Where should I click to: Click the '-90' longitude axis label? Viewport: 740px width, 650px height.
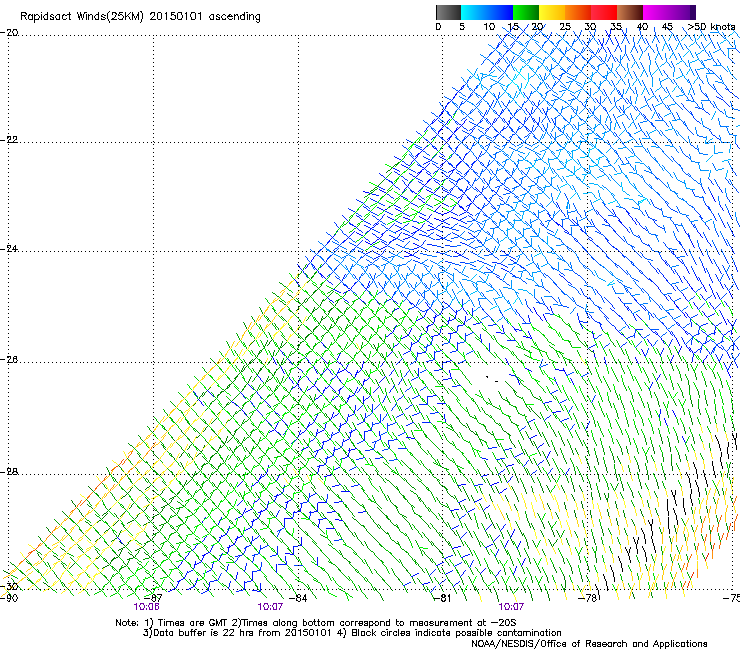(9, 598)
